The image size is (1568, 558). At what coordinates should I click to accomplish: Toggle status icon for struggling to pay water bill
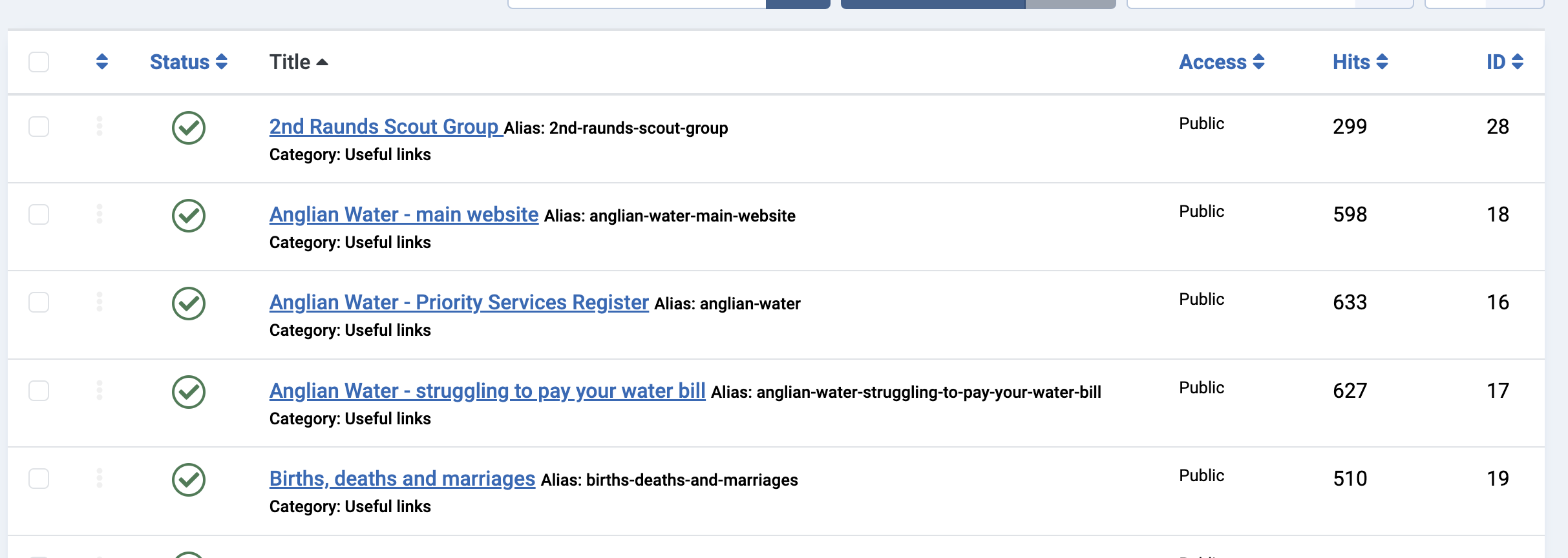point(189,392)
